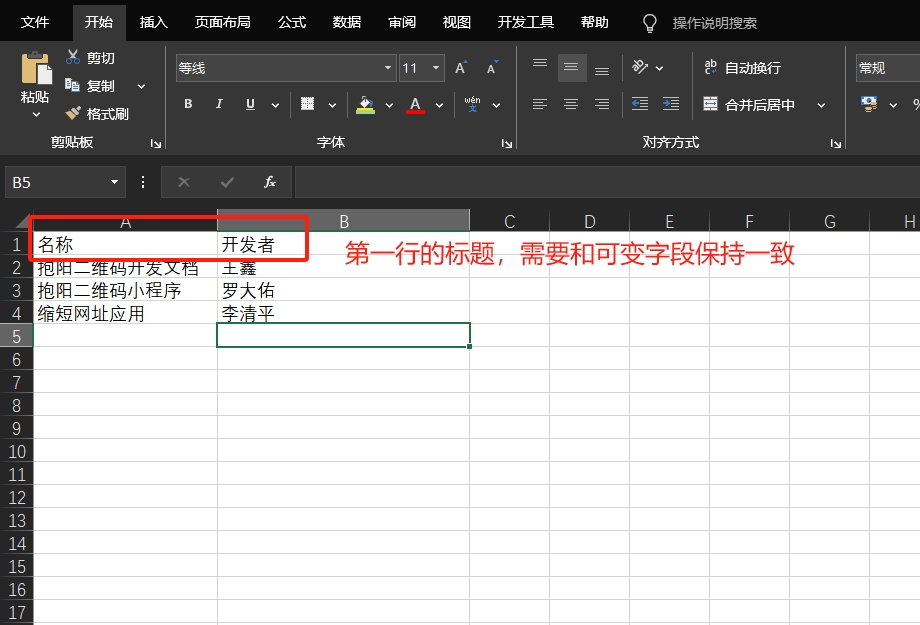Click the Merge & Center (合并后居中) button
Viewport: 920px width, 625px height.
click(749, 105)
